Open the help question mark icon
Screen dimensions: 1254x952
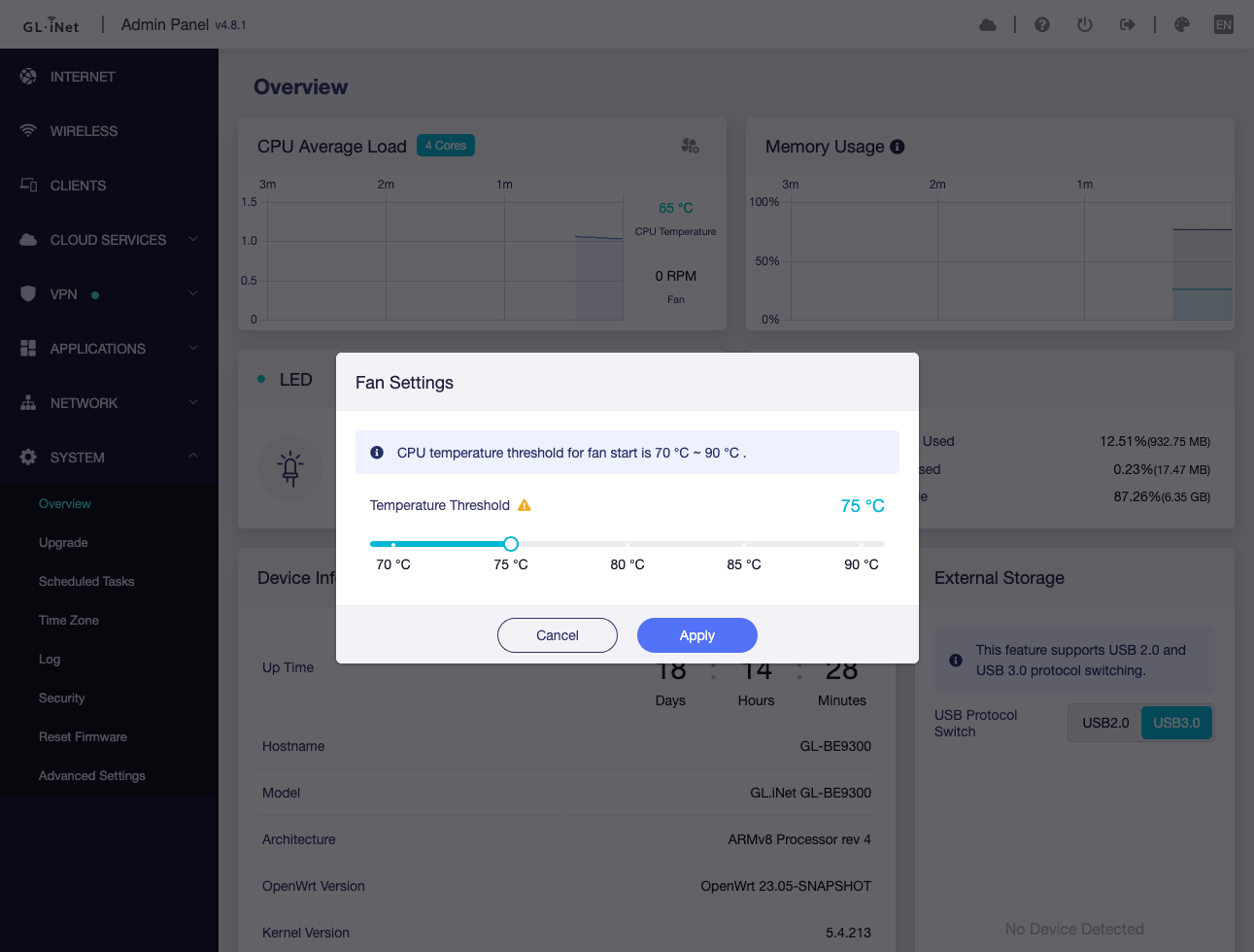pos(1042,25)
